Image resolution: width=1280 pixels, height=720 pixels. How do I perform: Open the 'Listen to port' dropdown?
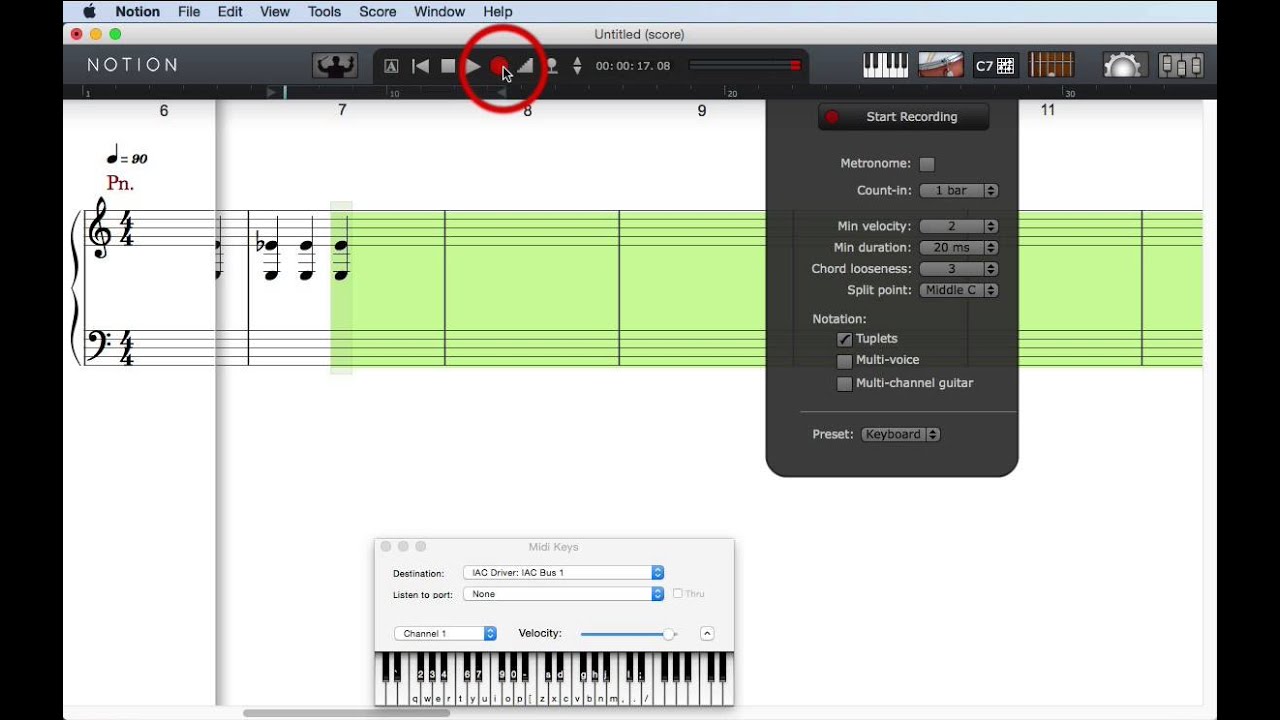564,594
